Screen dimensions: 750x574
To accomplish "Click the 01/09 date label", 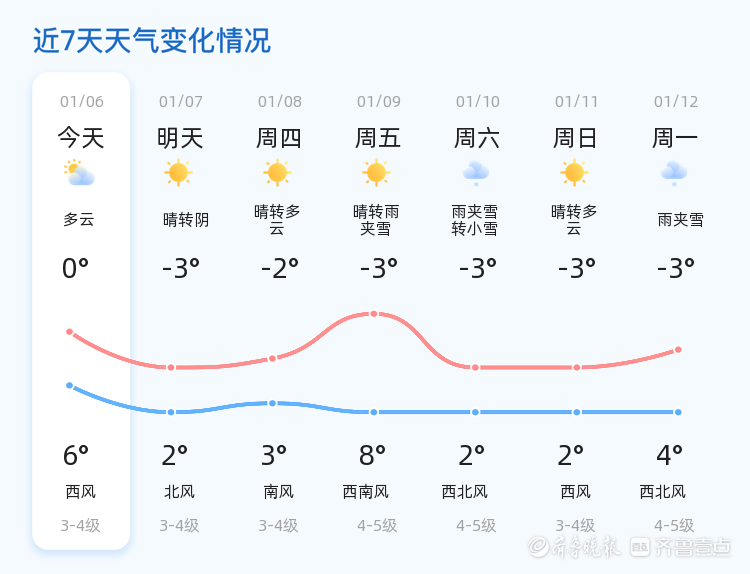I will 379,102.
